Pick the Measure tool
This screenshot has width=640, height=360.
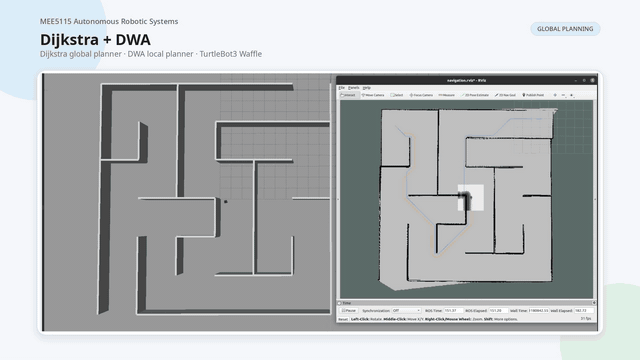(447, 95)
